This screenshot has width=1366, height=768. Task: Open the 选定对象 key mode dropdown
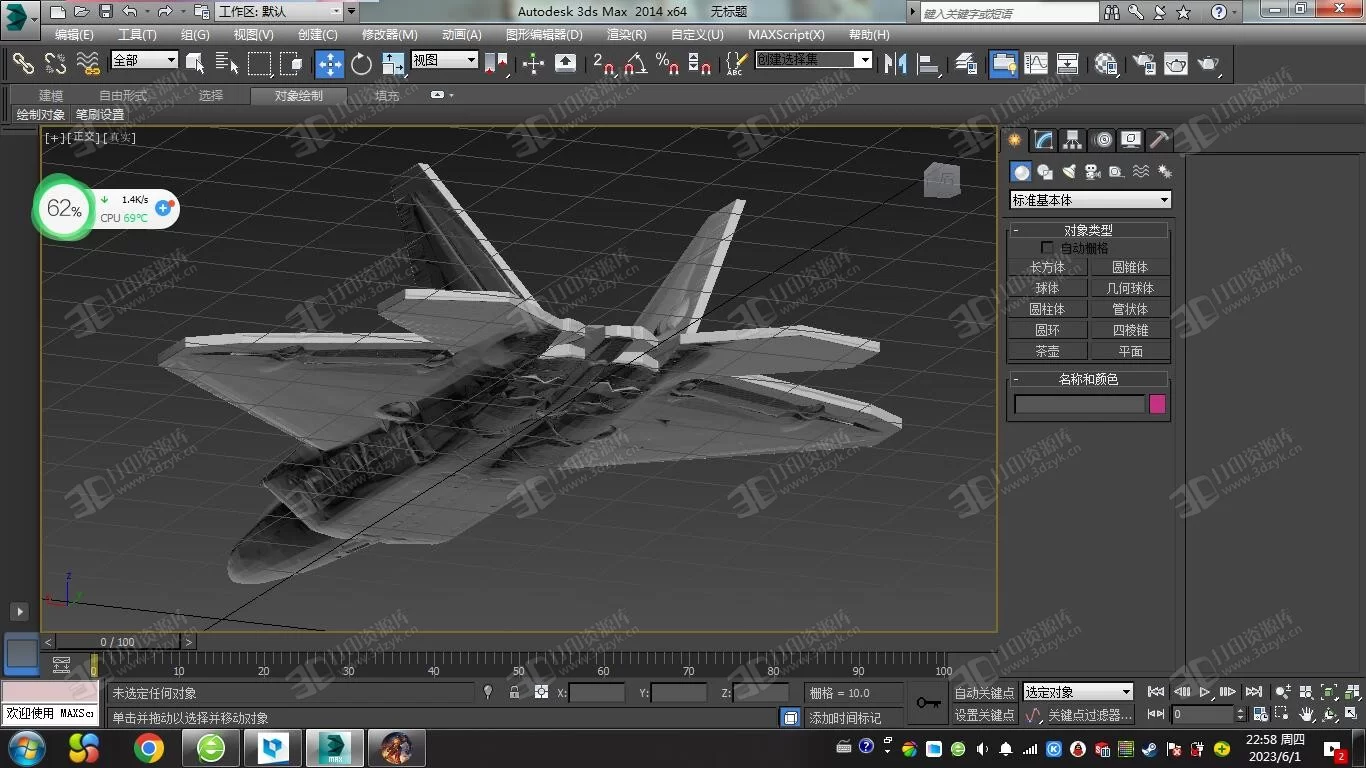1078,692
